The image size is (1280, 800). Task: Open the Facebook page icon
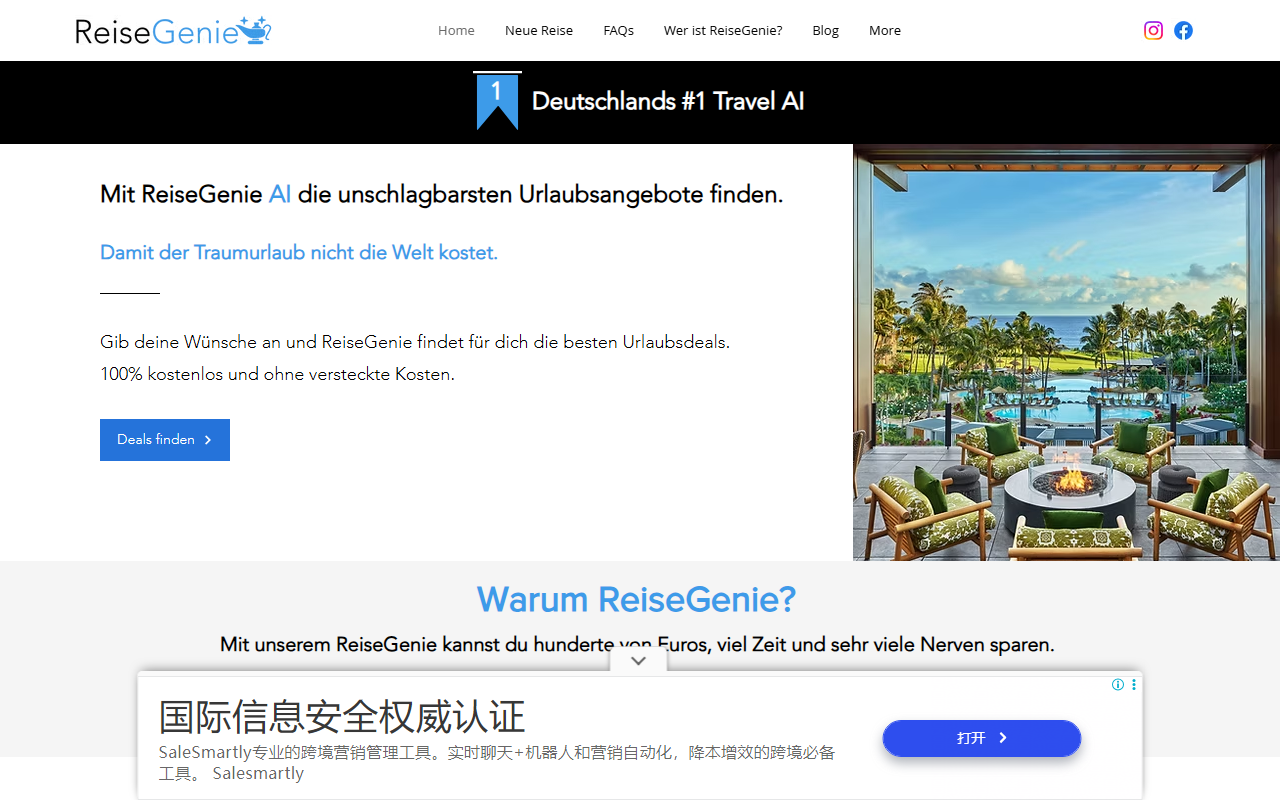pos(1183,30)
